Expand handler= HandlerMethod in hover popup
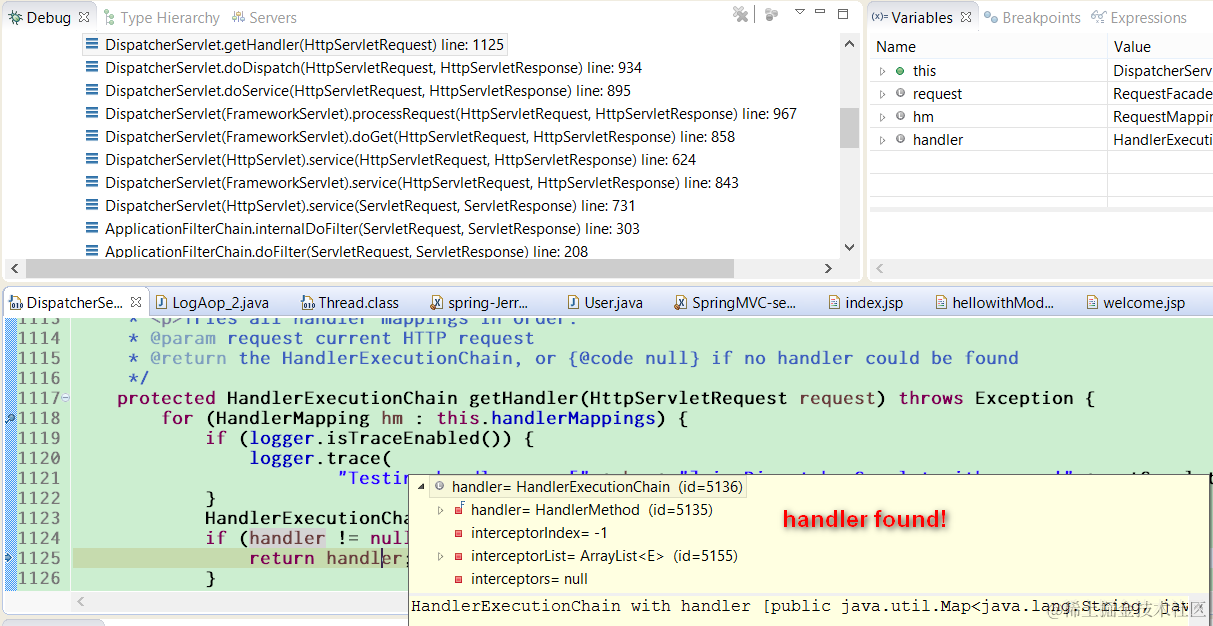This screenshot has height=626, width=1213. click(x=440, y=510)
